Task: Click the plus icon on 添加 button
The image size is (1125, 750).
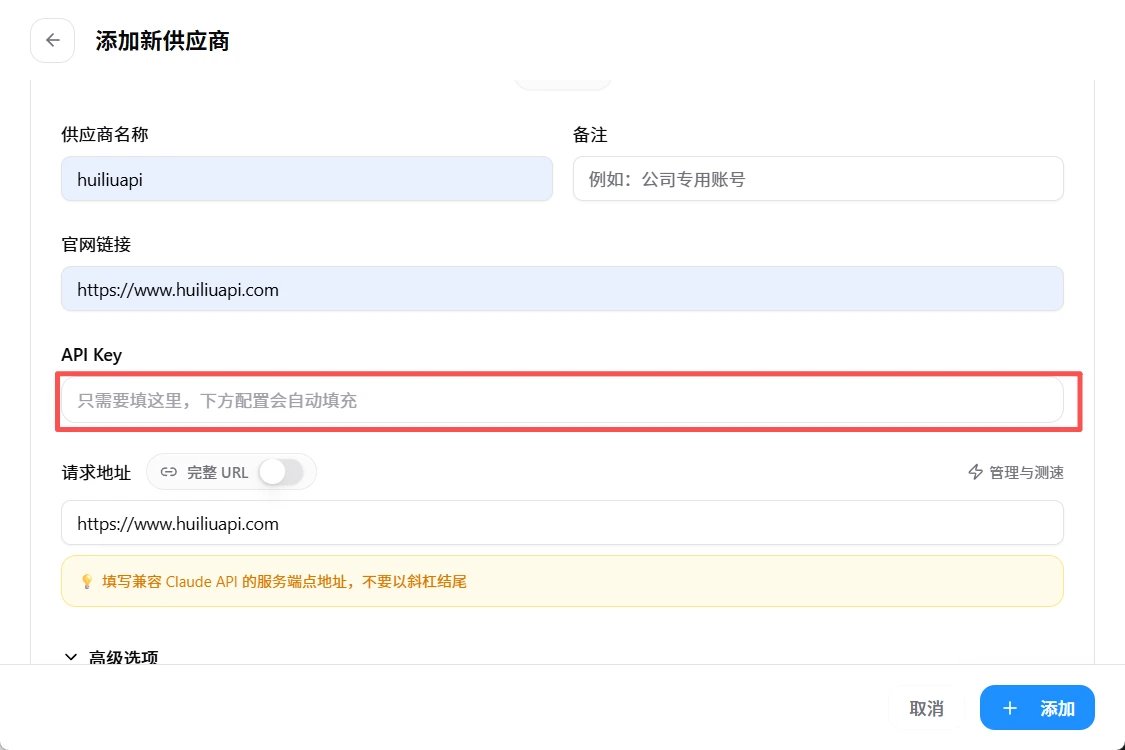Action: tap(1009, 708)
